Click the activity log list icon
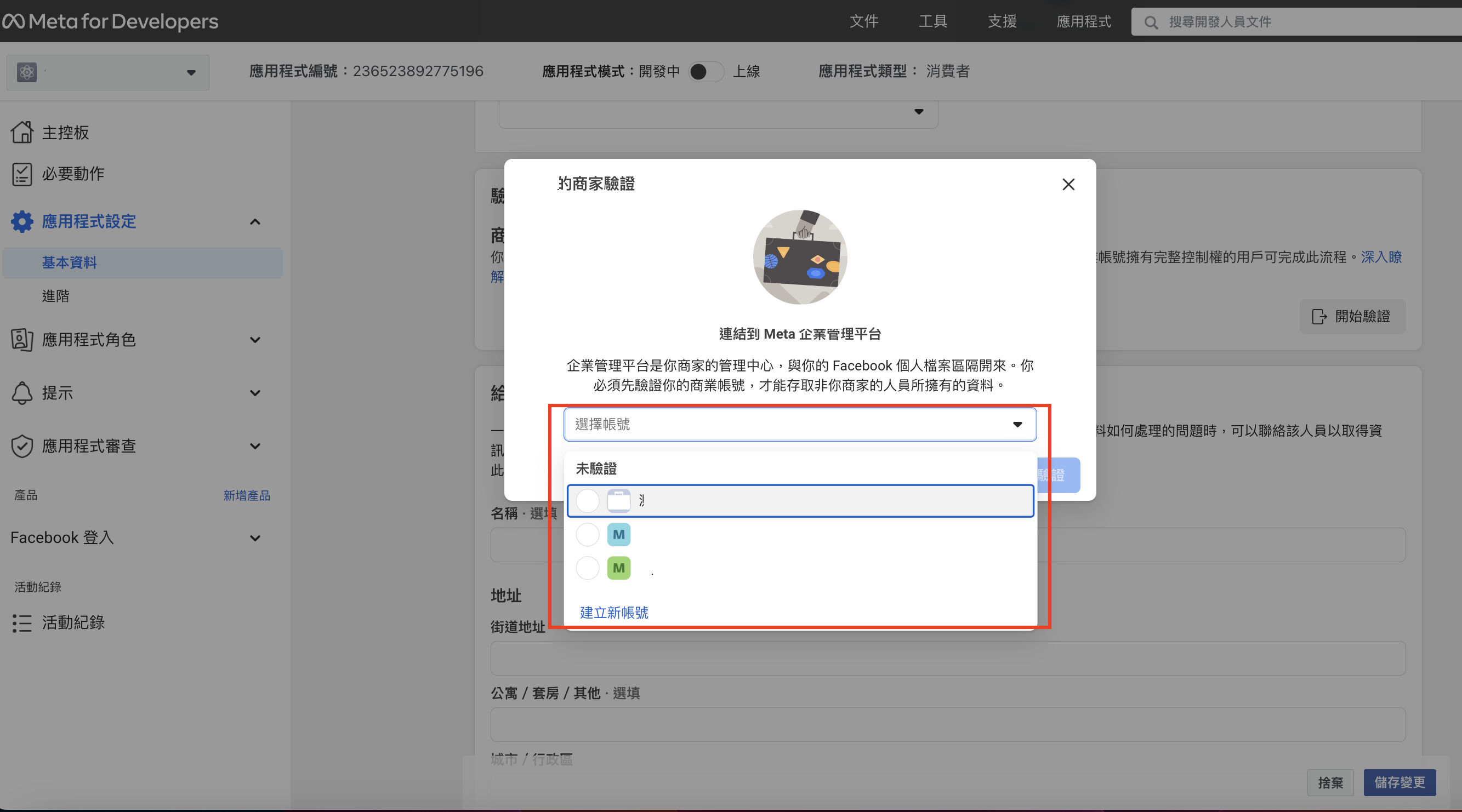This screenshot has width=1462, height=812. coord(21,622)
